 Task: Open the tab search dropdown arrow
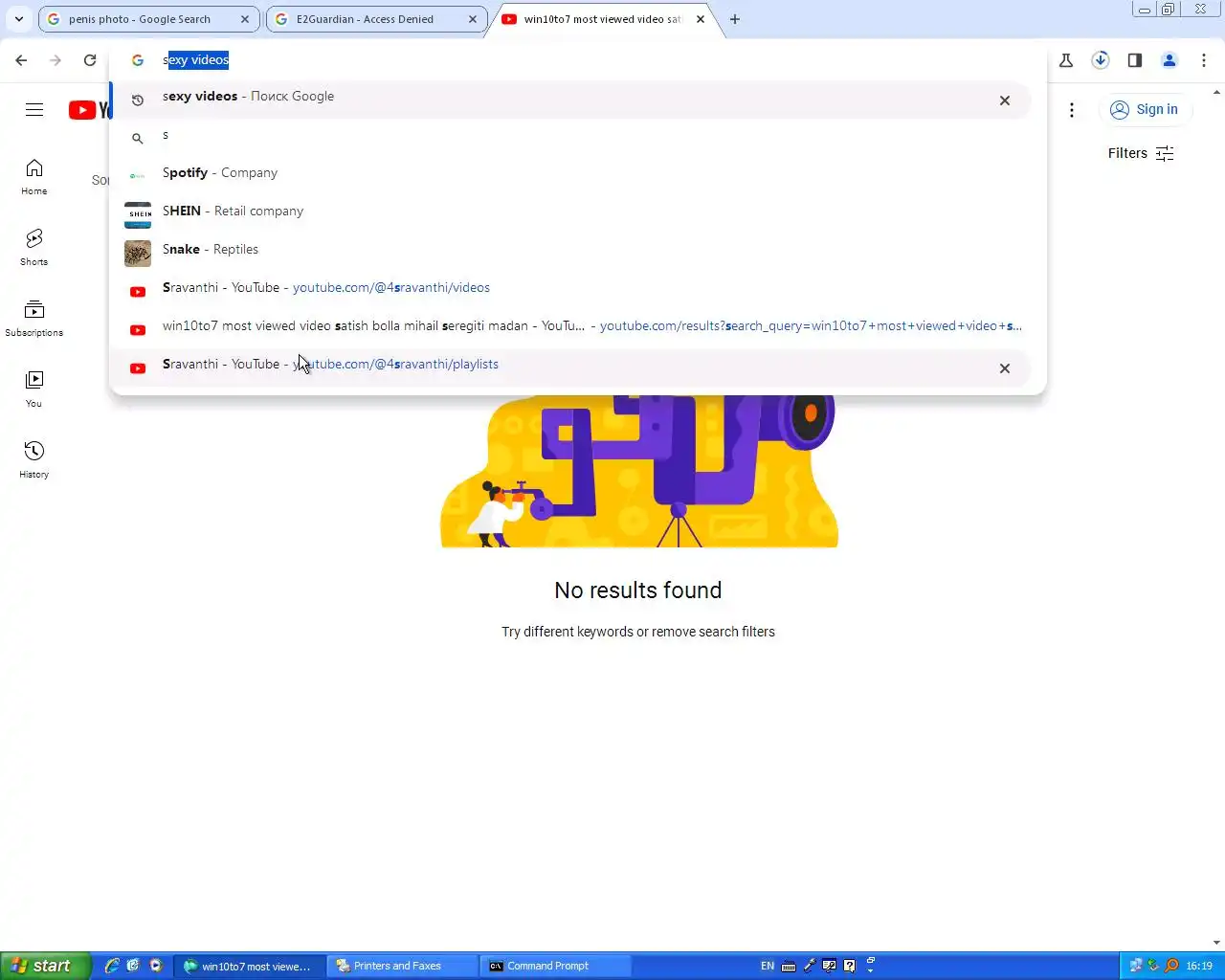(19, 19)
